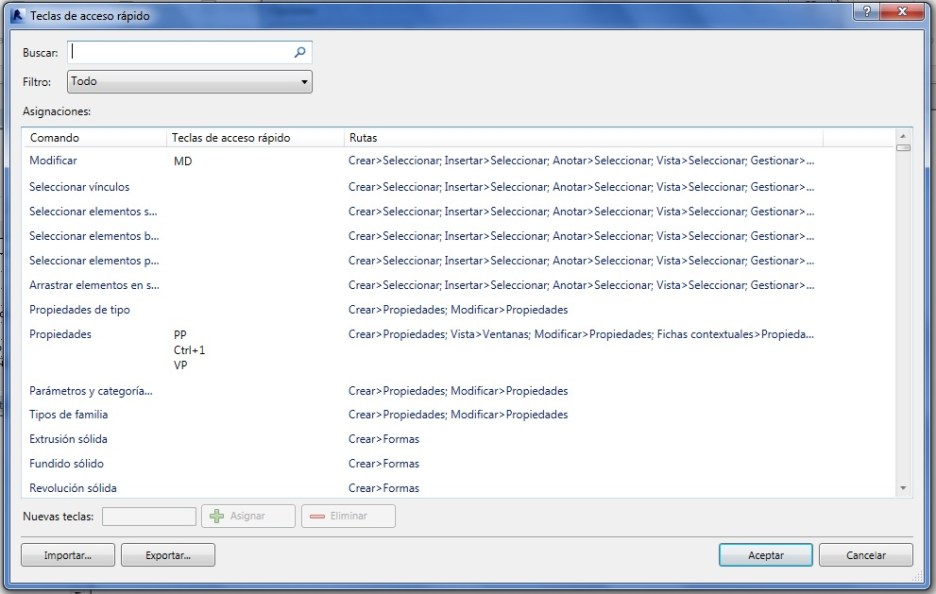Click the Revit logo in title bar

click(15, 16)
